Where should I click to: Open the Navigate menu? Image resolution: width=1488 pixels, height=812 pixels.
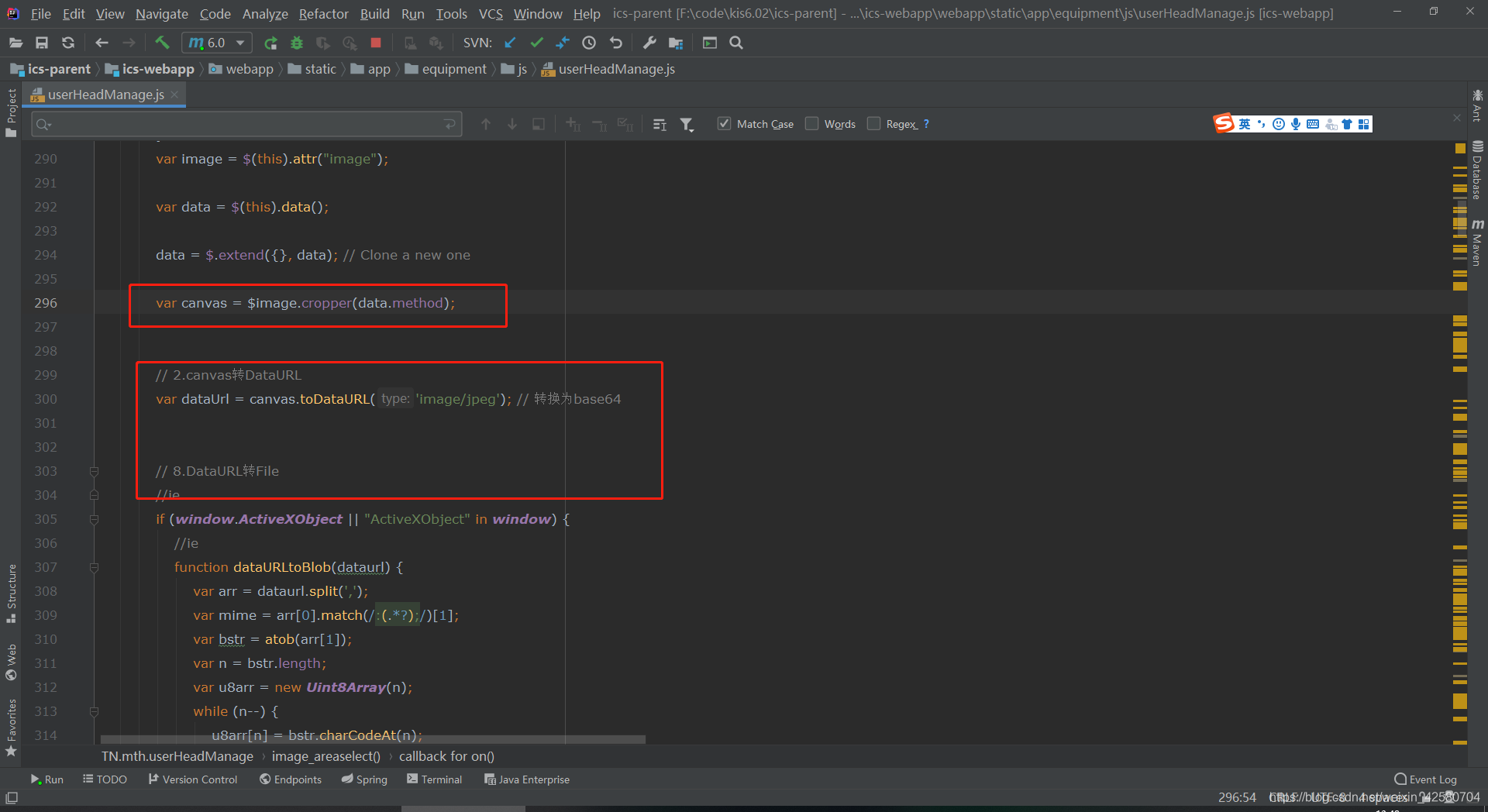(x=161, y=14)
